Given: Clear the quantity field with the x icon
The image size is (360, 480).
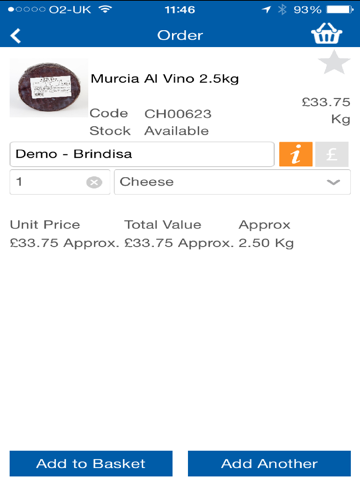Looking at the screenshot, I should coord(94,182).
